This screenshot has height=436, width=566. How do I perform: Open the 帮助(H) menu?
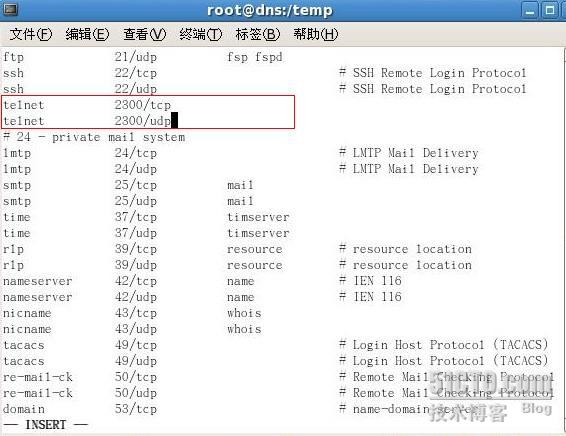pyautogui.click(x=315, y=34)
